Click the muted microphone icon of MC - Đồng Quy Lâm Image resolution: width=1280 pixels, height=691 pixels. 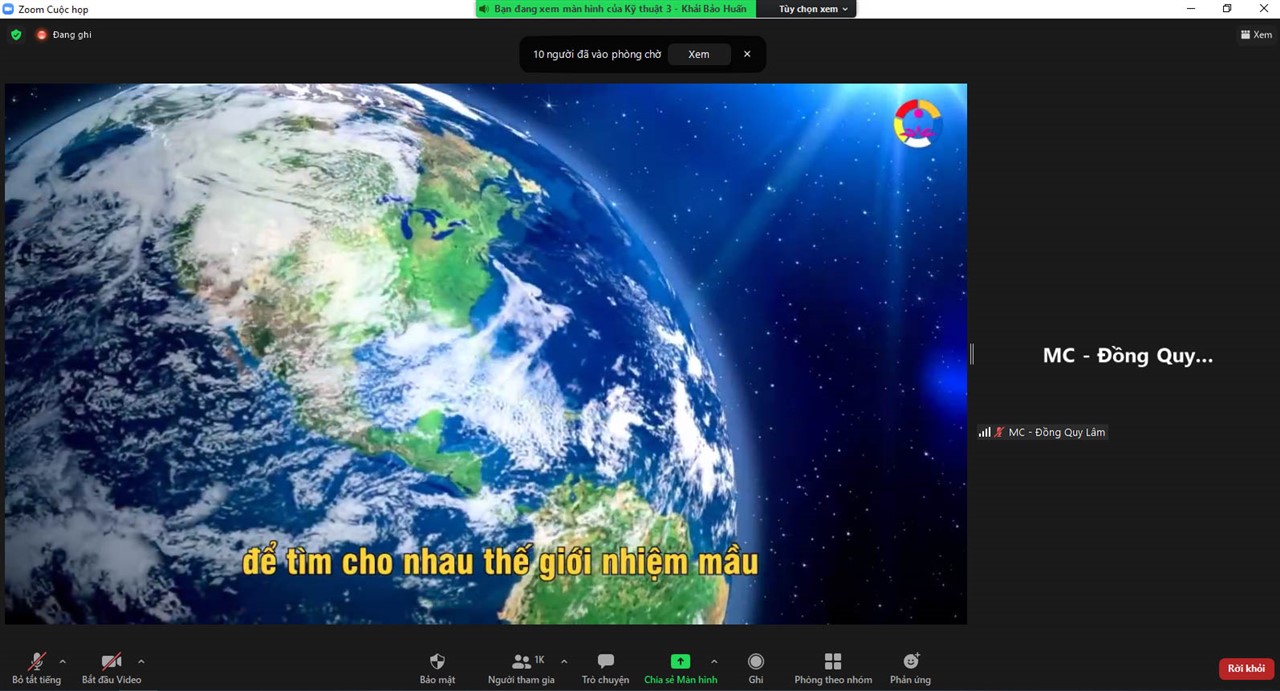point(999,432)
